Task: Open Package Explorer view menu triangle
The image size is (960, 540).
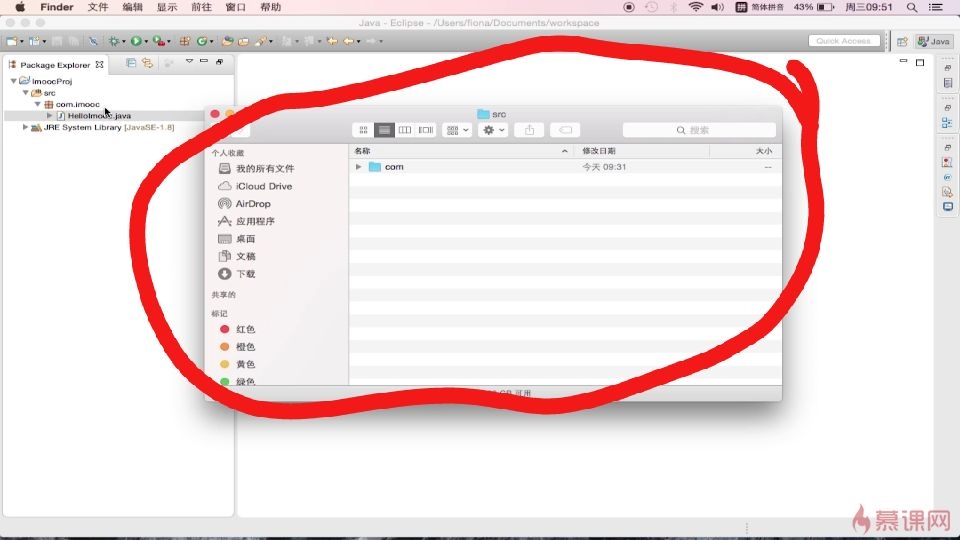Action: coord(189,61)
